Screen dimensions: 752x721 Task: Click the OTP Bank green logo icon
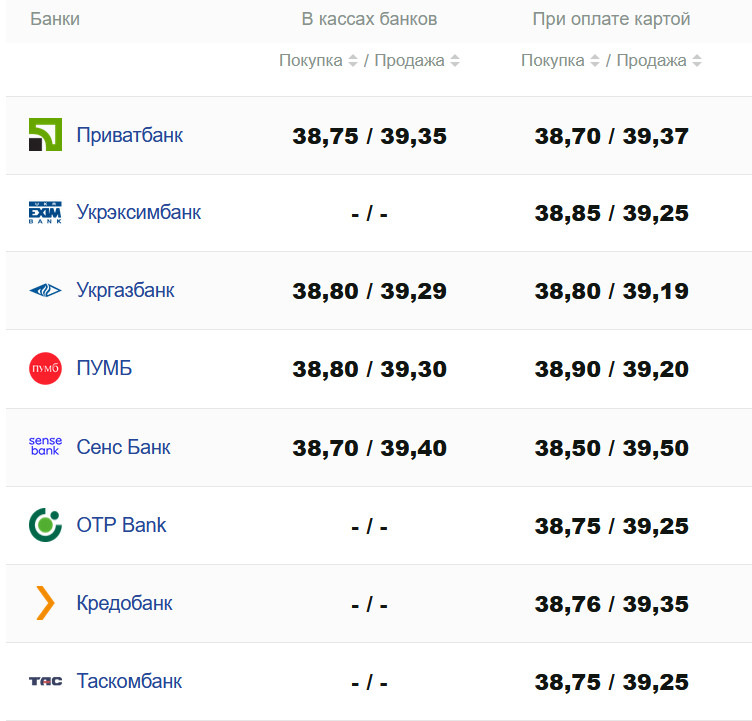click(x=45, y=525)
